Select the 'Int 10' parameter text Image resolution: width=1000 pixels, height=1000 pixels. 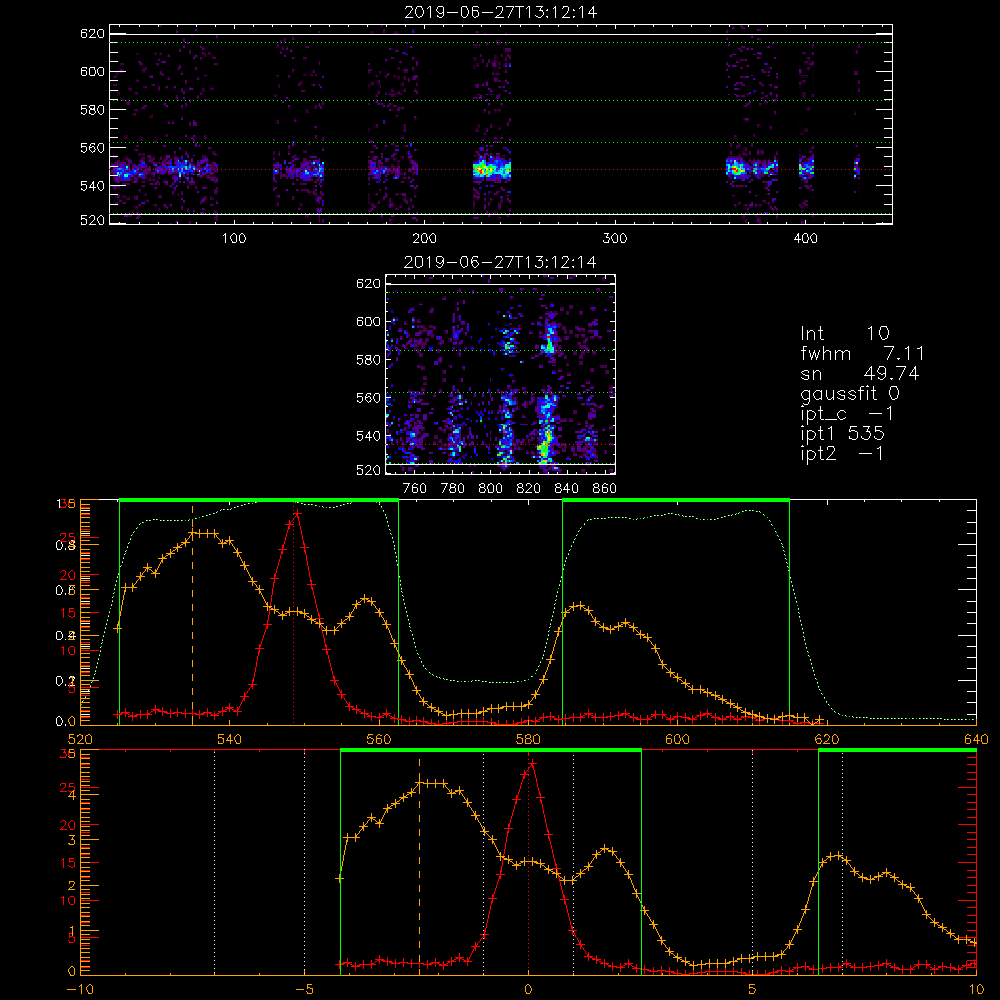[x=845, y=333]
